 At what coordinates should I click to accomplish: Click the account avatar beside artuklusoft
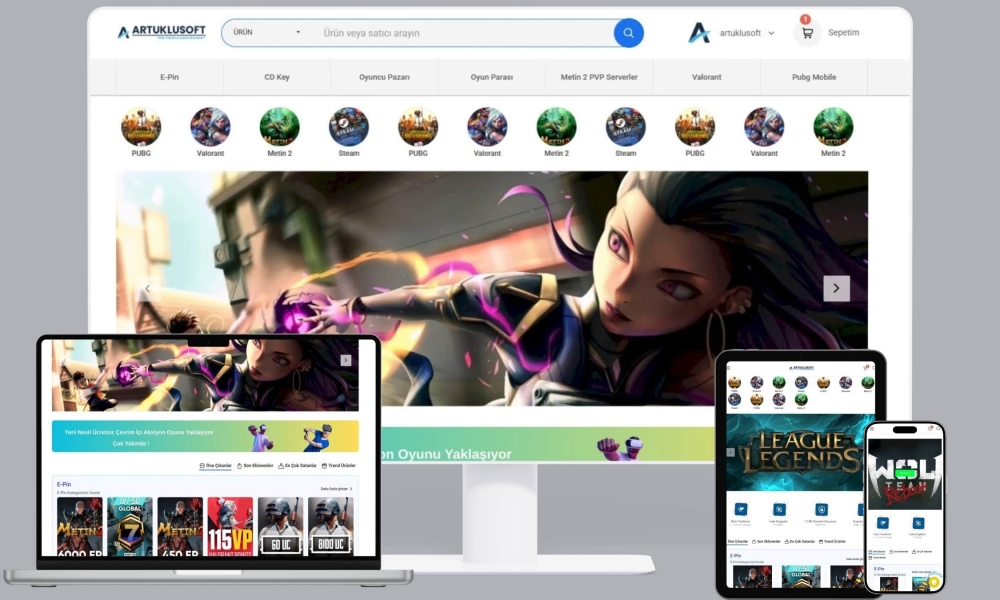coord(700,33)
